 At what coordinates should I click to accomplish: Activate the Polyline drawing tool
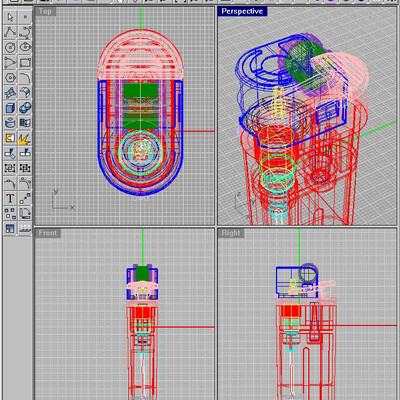click(10, 32)
